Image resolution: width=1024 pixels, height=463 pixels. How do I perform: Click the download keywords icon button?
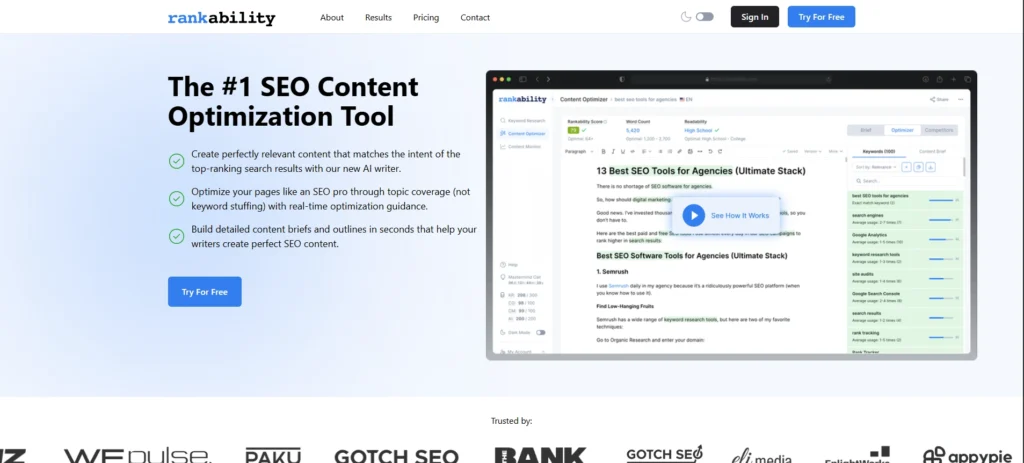point(930,167)
